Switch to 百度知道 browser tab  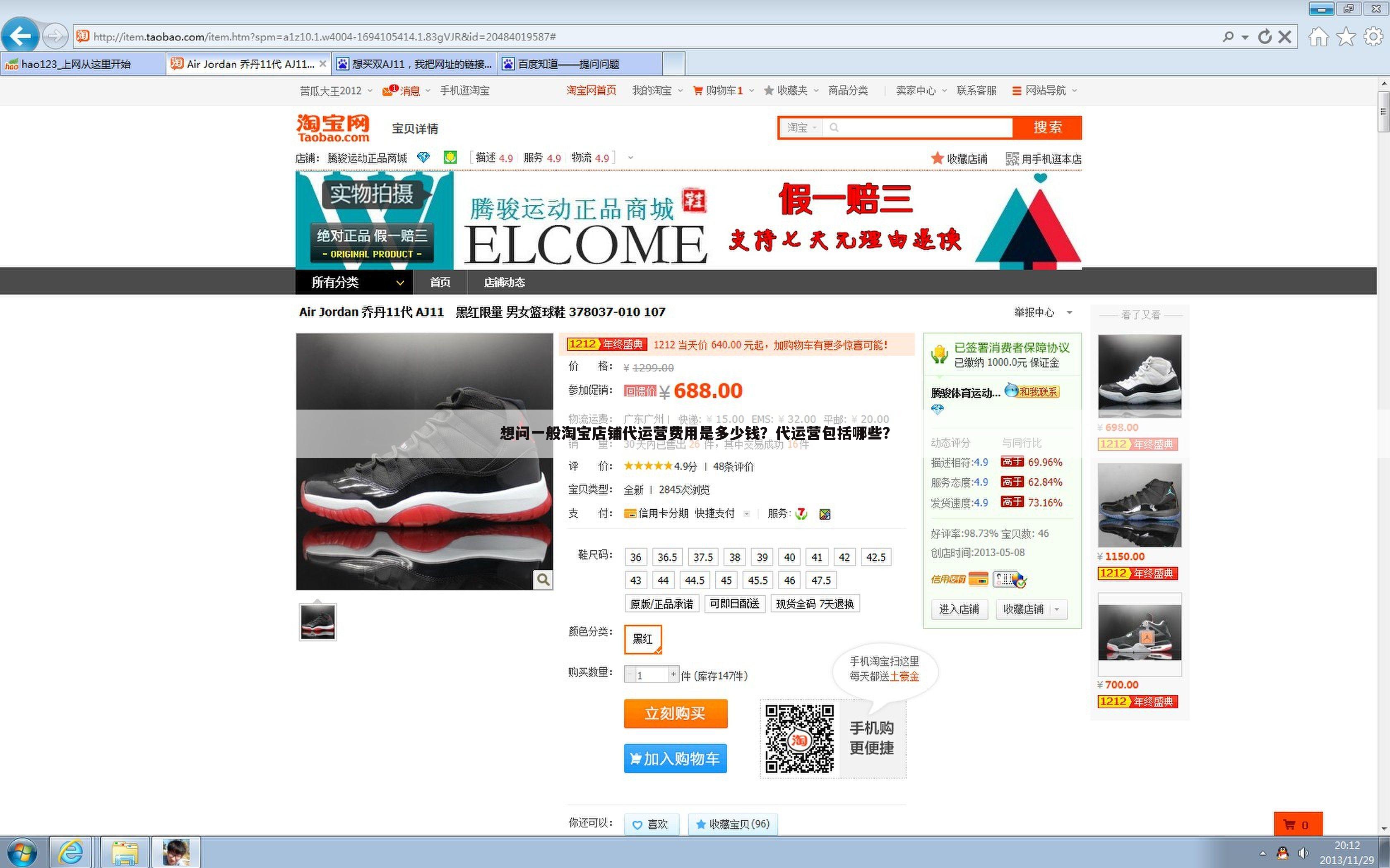tap(580, 64)
